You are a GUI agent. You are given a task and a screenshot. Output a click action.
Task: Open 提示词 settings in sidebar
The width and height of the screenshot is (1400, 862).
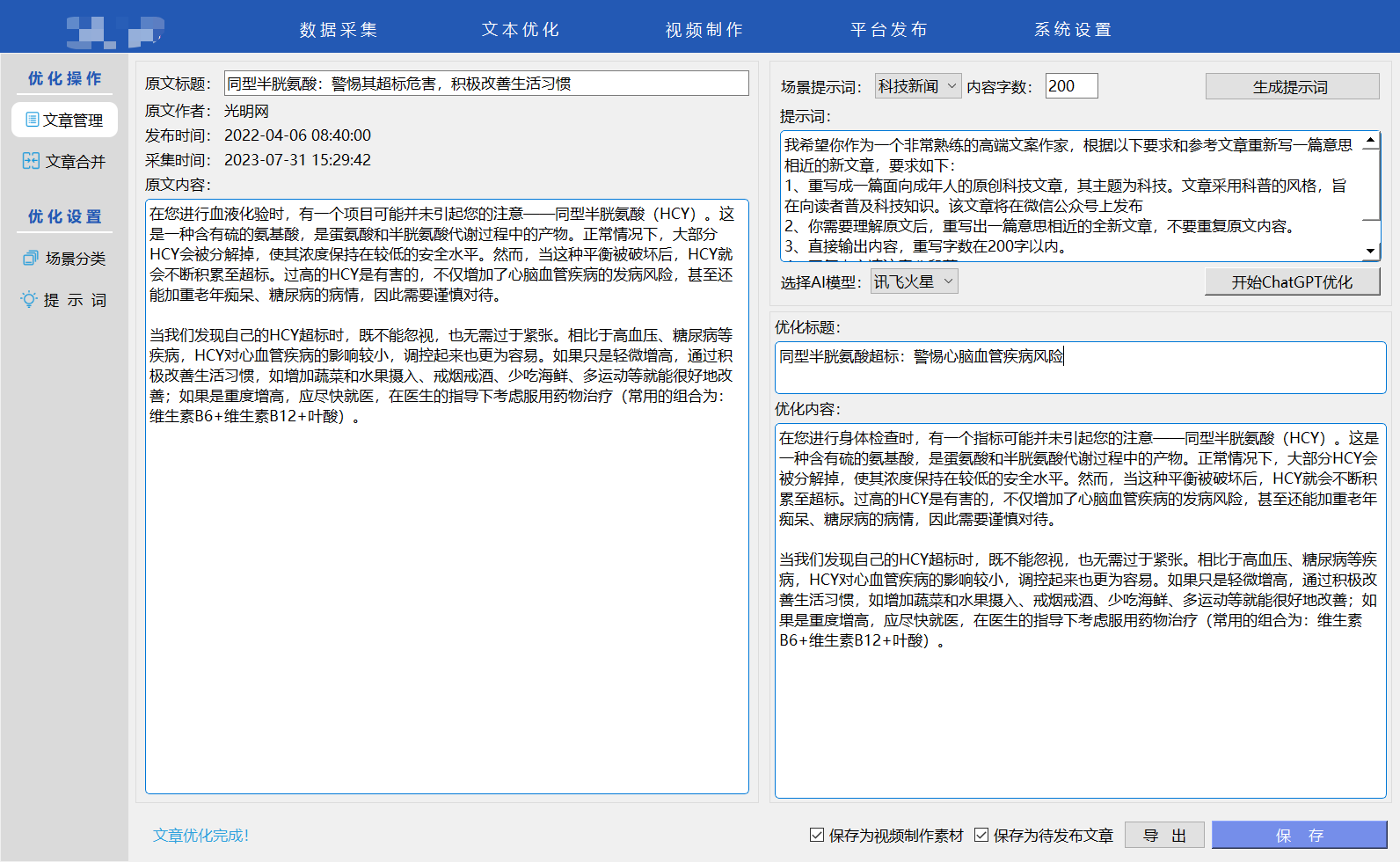pos(64,300)
